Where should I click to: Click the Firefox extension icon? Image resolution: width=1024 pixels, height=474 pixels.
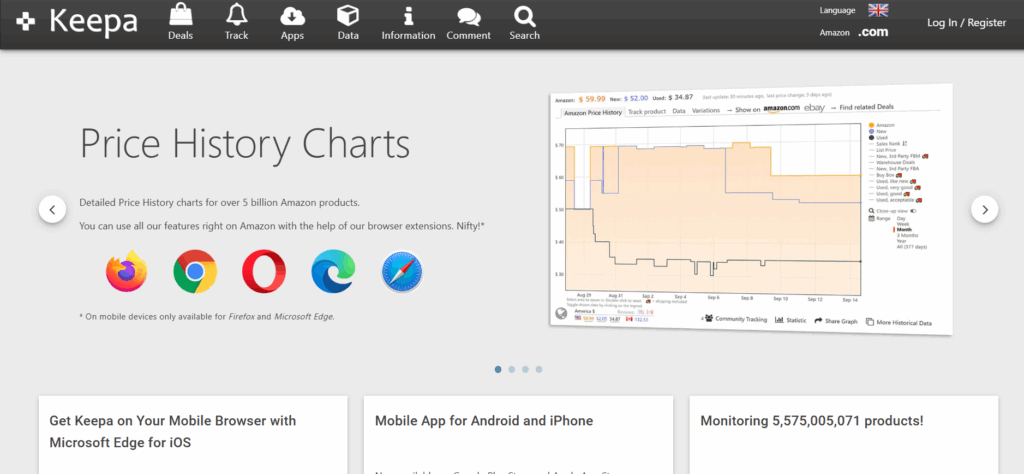[x=127, y=271]
